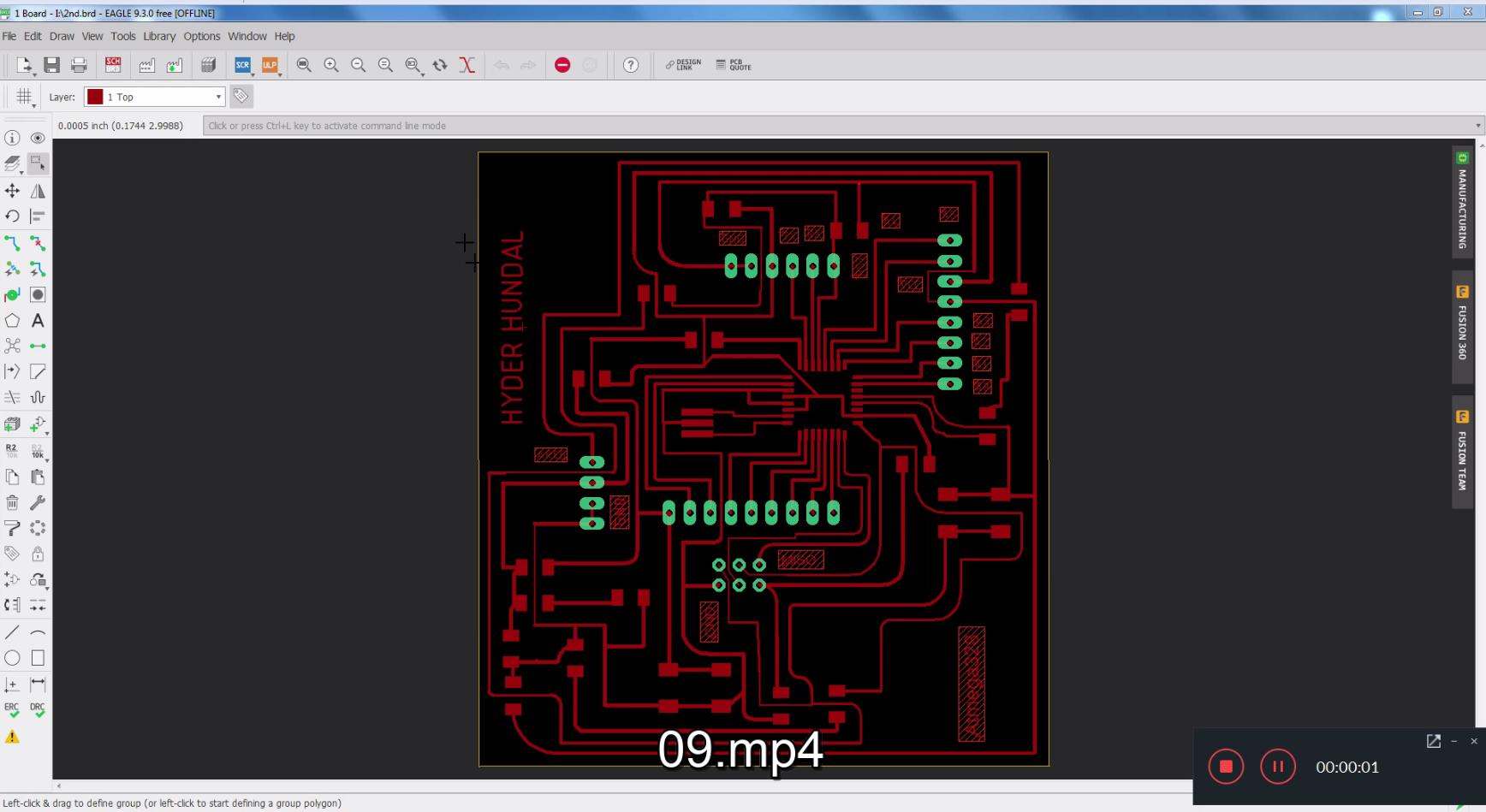The height and width of the screenshot is (812, 1486).
Task: Select the Meander tool
Action: tap(38, 397)
